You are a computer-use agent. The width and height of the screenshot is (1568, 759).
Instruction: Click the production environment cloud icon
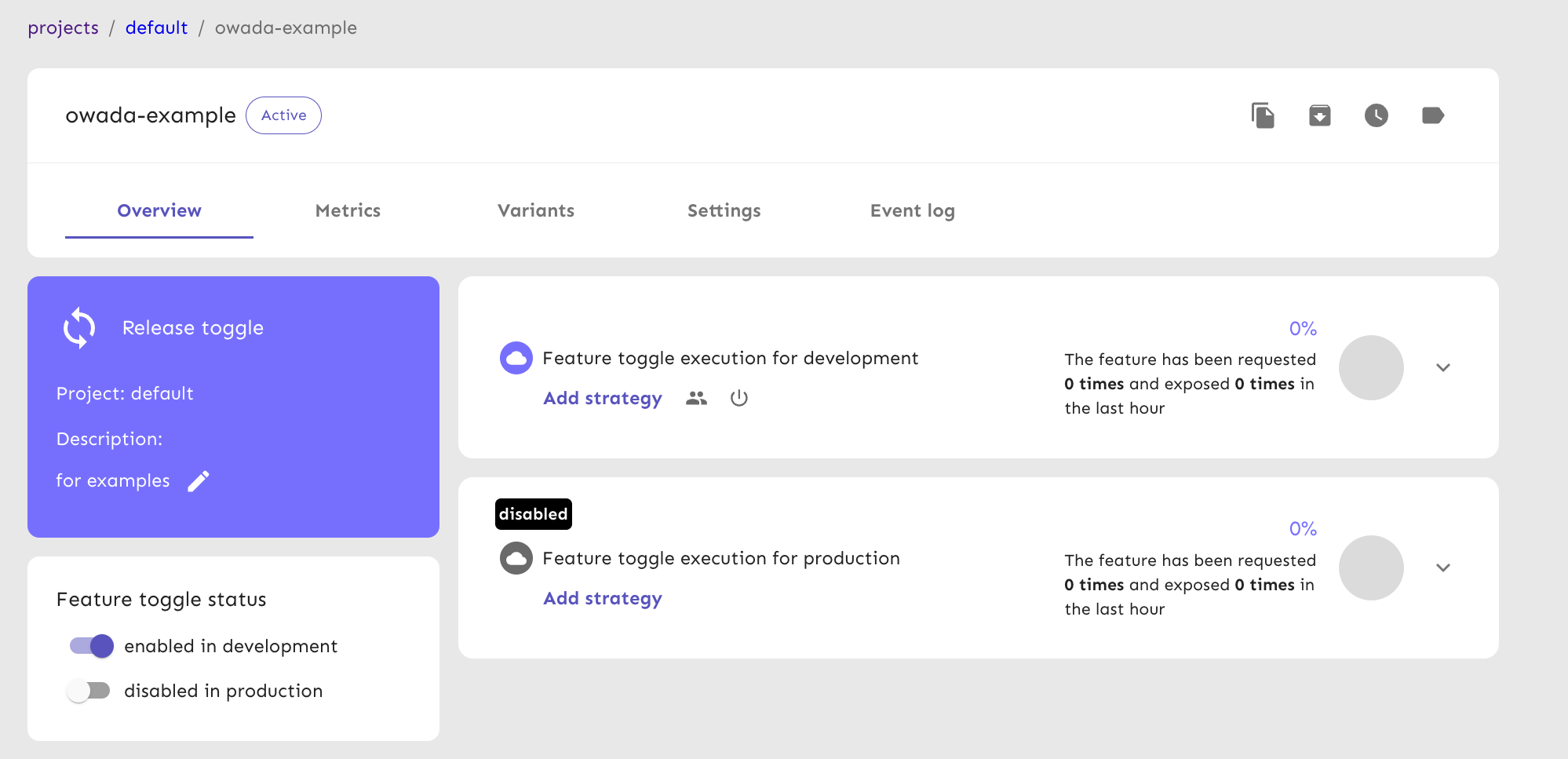516,558
